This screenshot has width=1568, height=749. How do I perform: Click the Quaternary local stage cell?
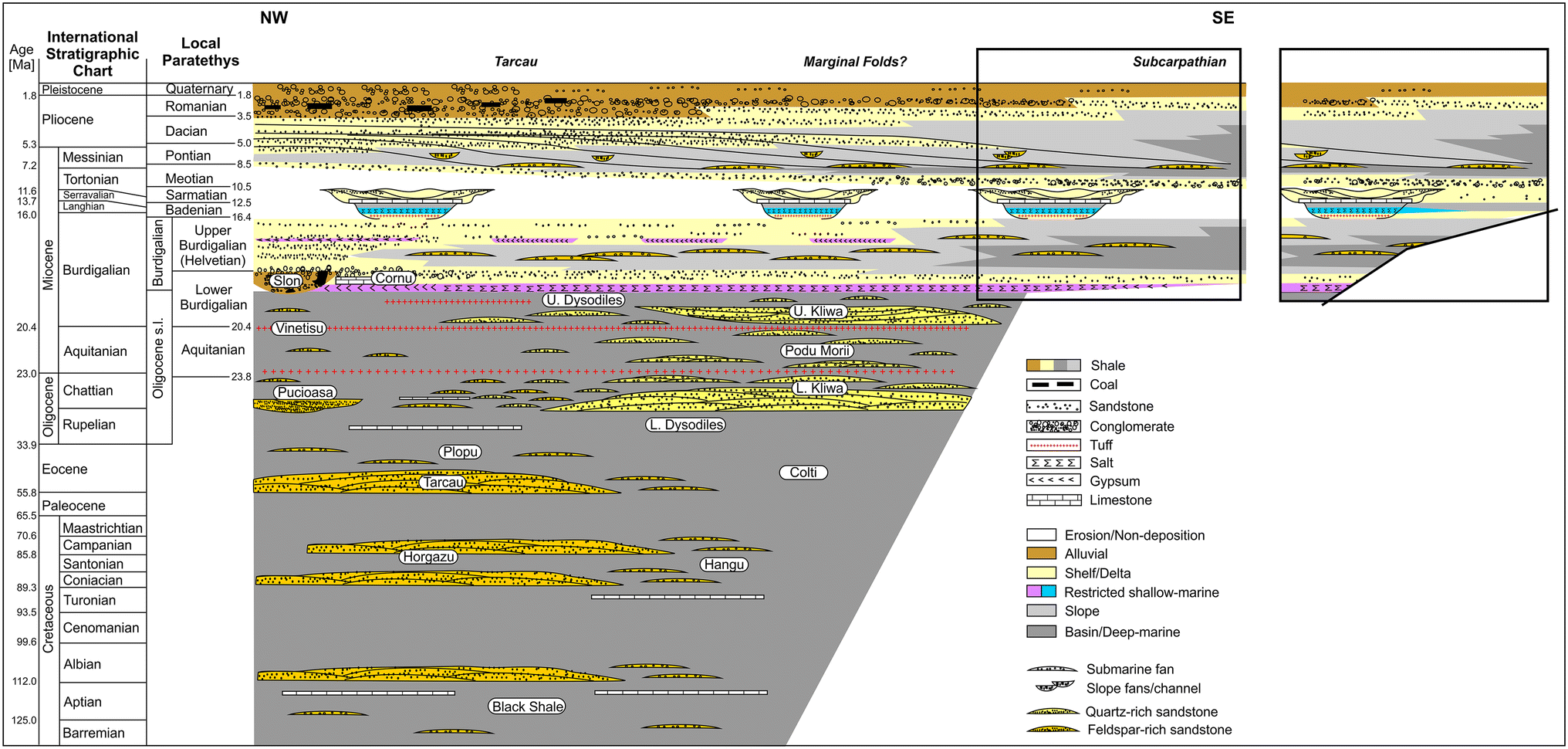tap(199, 90)
